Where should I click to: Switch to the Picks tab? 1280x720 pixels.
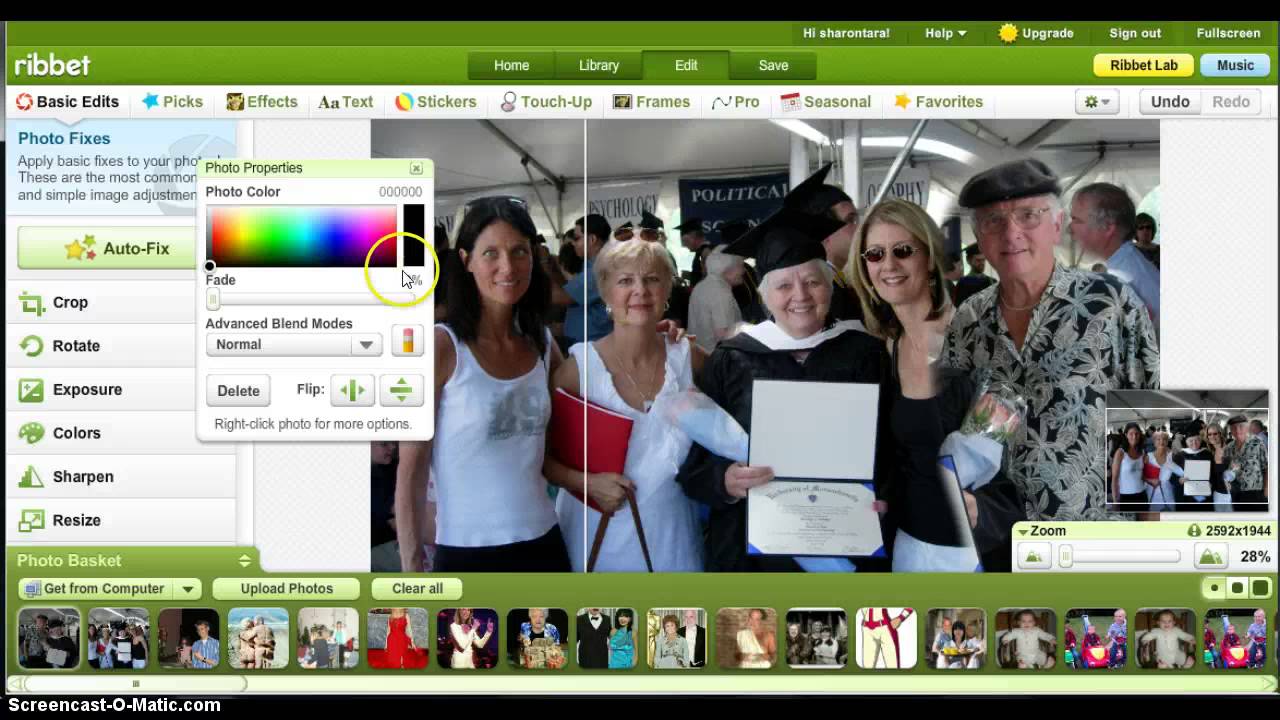(x=172, y=102)
